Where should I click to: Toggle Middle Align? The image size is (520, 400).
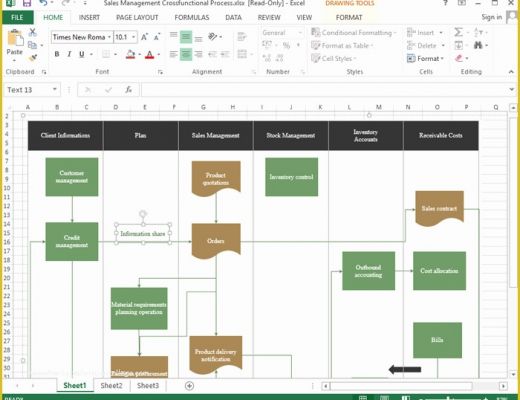click(x=186, y=37)
